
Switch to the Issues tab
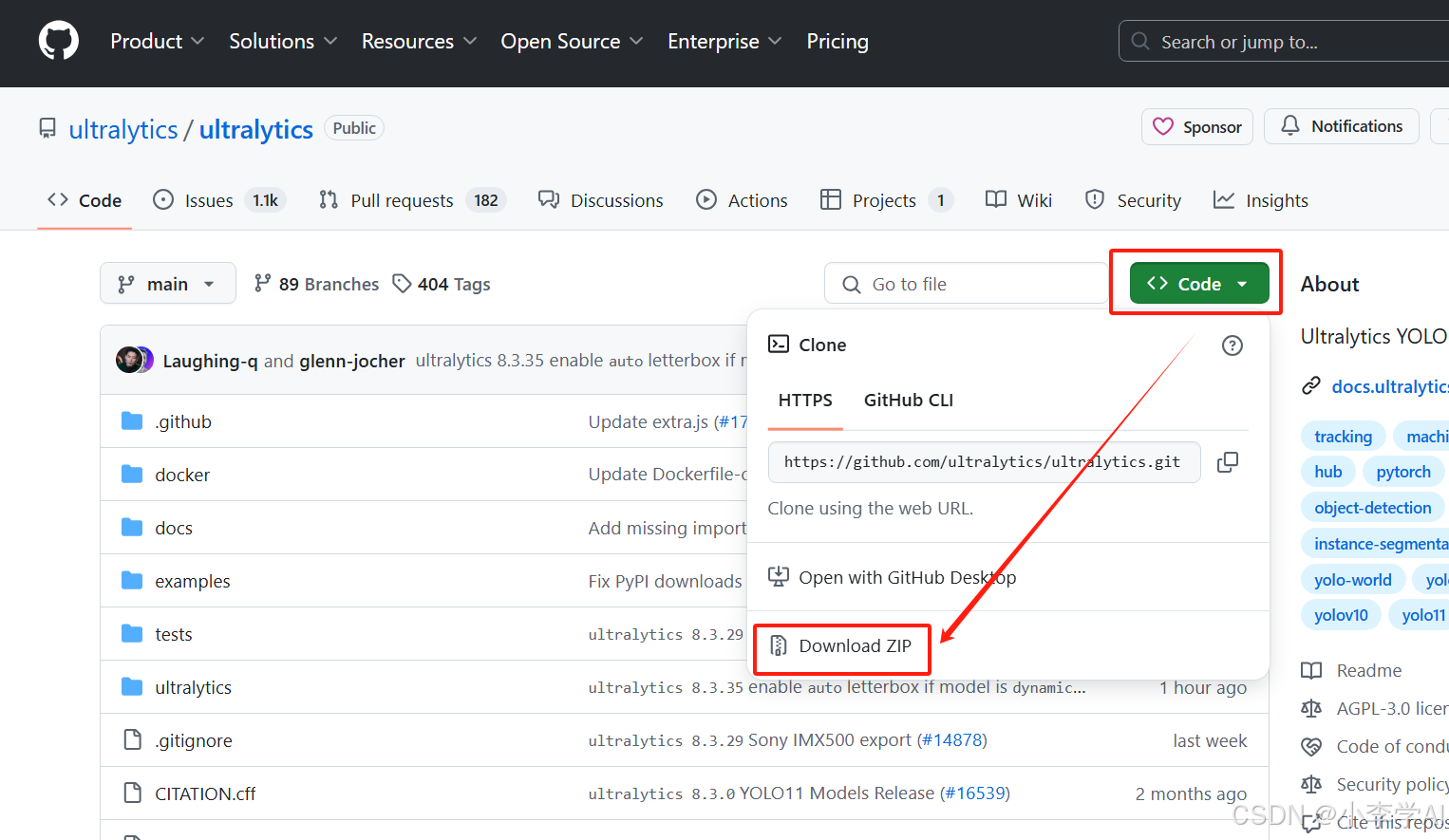pos(219,200)
